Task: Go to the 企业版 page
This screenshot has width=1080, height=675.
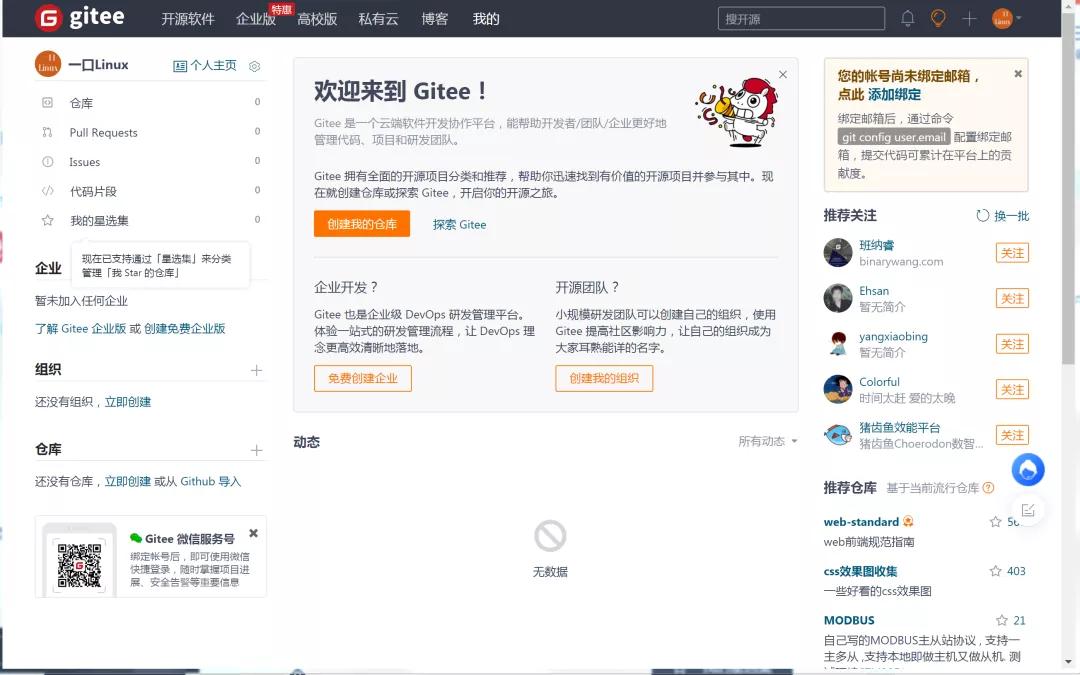Action: coord(256,19)
